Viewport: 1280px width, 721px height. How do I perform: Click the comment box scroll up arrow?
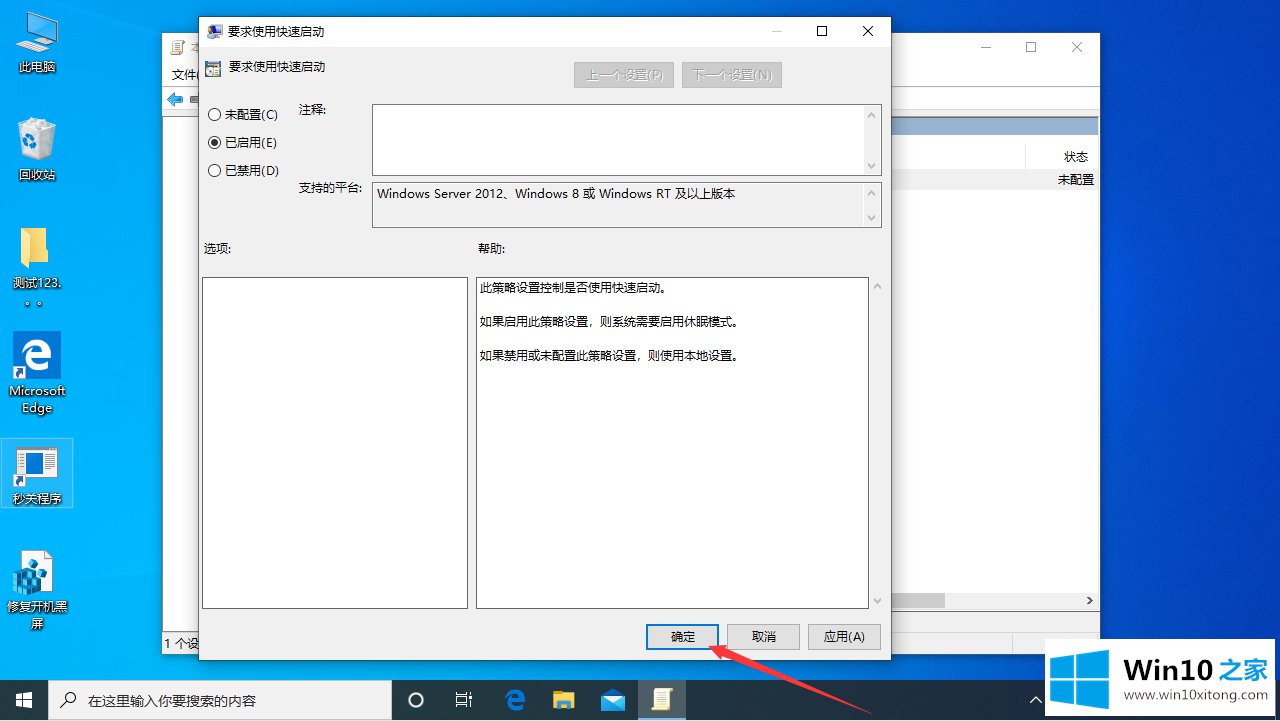point(873,115)
